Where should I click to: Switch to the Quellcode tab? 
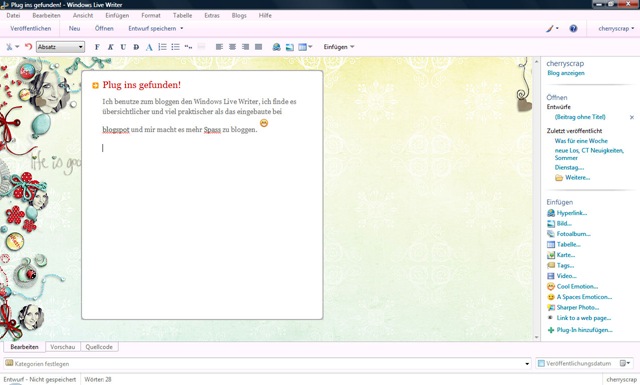coord(99,347)
